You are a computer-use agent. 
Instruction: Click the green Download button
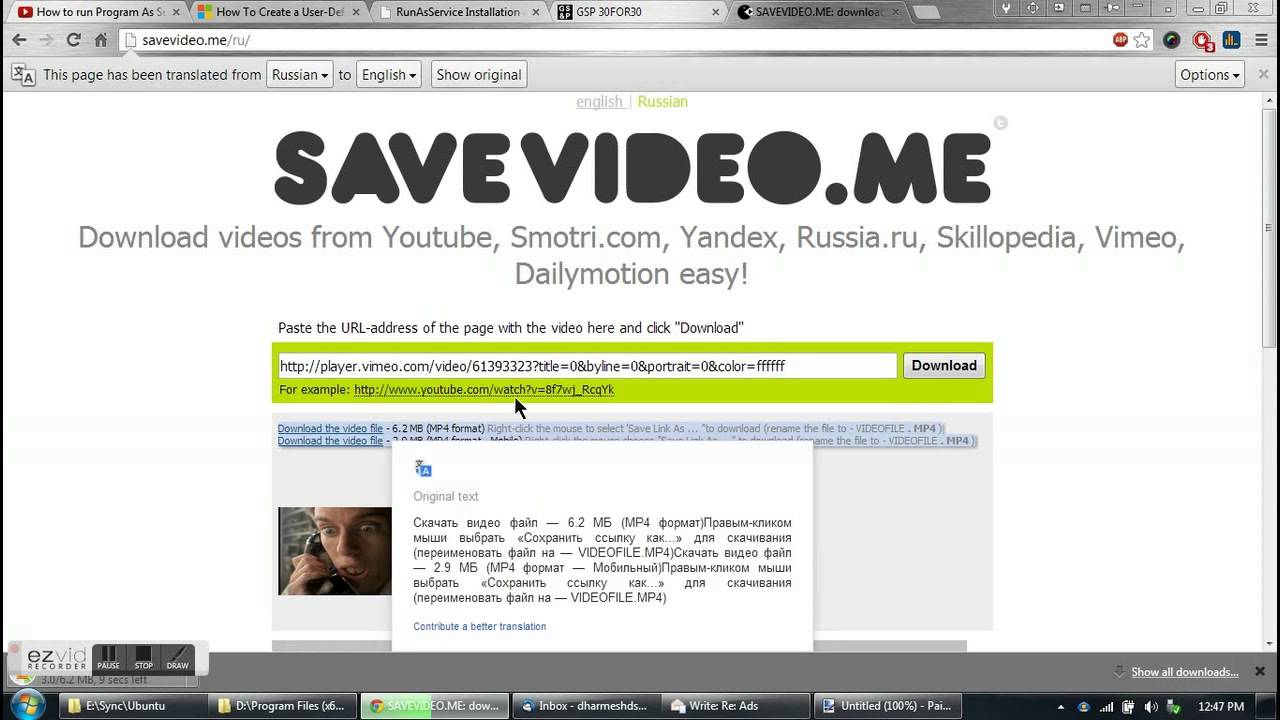pyautogui.click(x=944, y=366)
